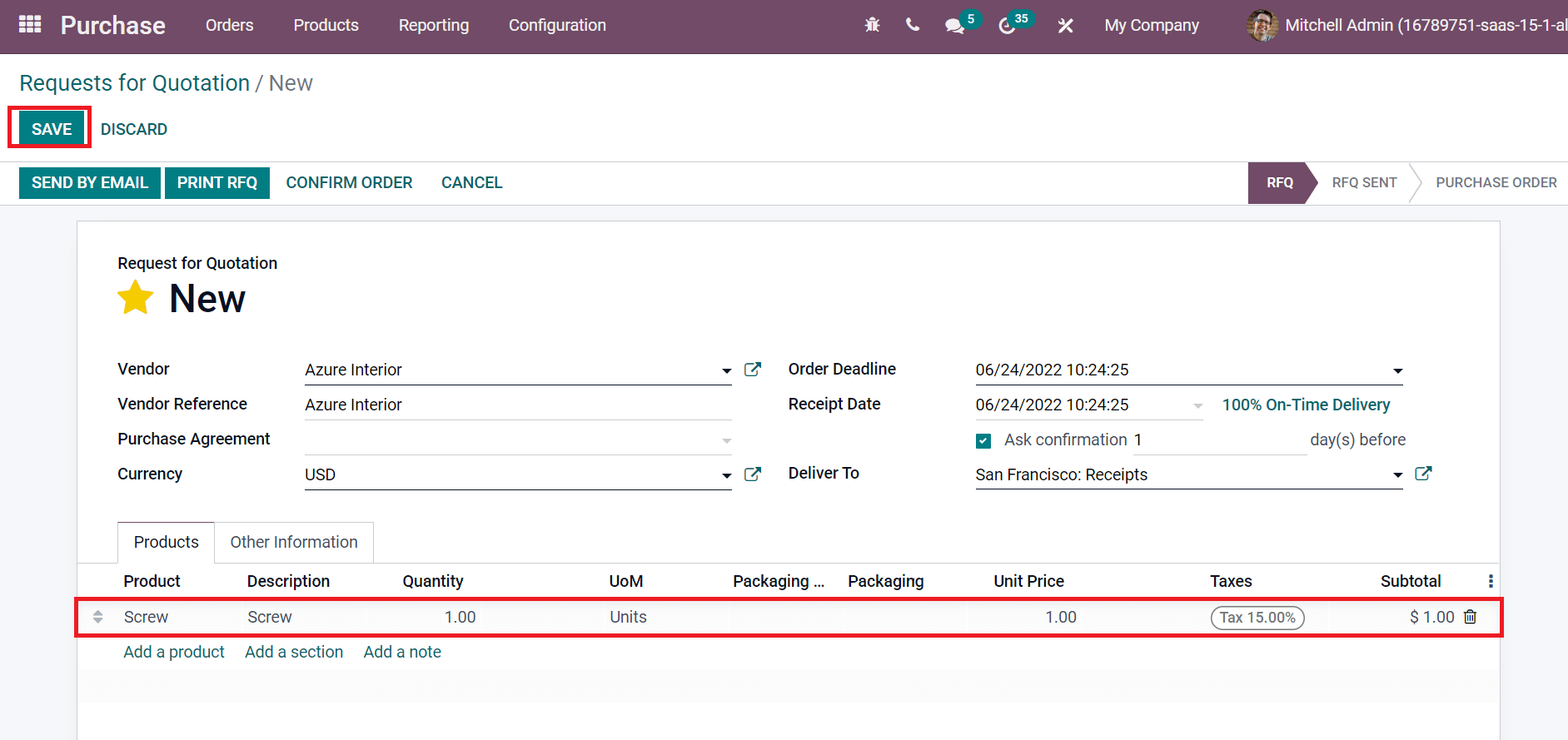The image size is (1568, 740).
Task: Click Add a product link
Action: click(174, 652)
